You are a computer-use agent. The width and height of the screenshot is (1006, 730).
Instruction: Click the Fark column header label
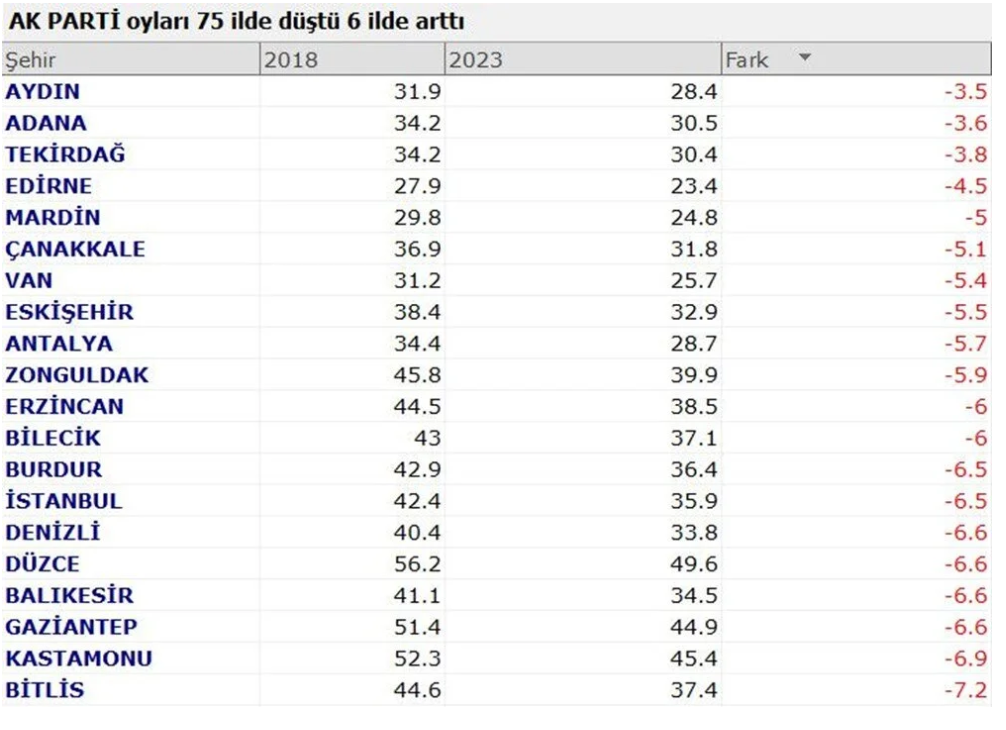748,60
